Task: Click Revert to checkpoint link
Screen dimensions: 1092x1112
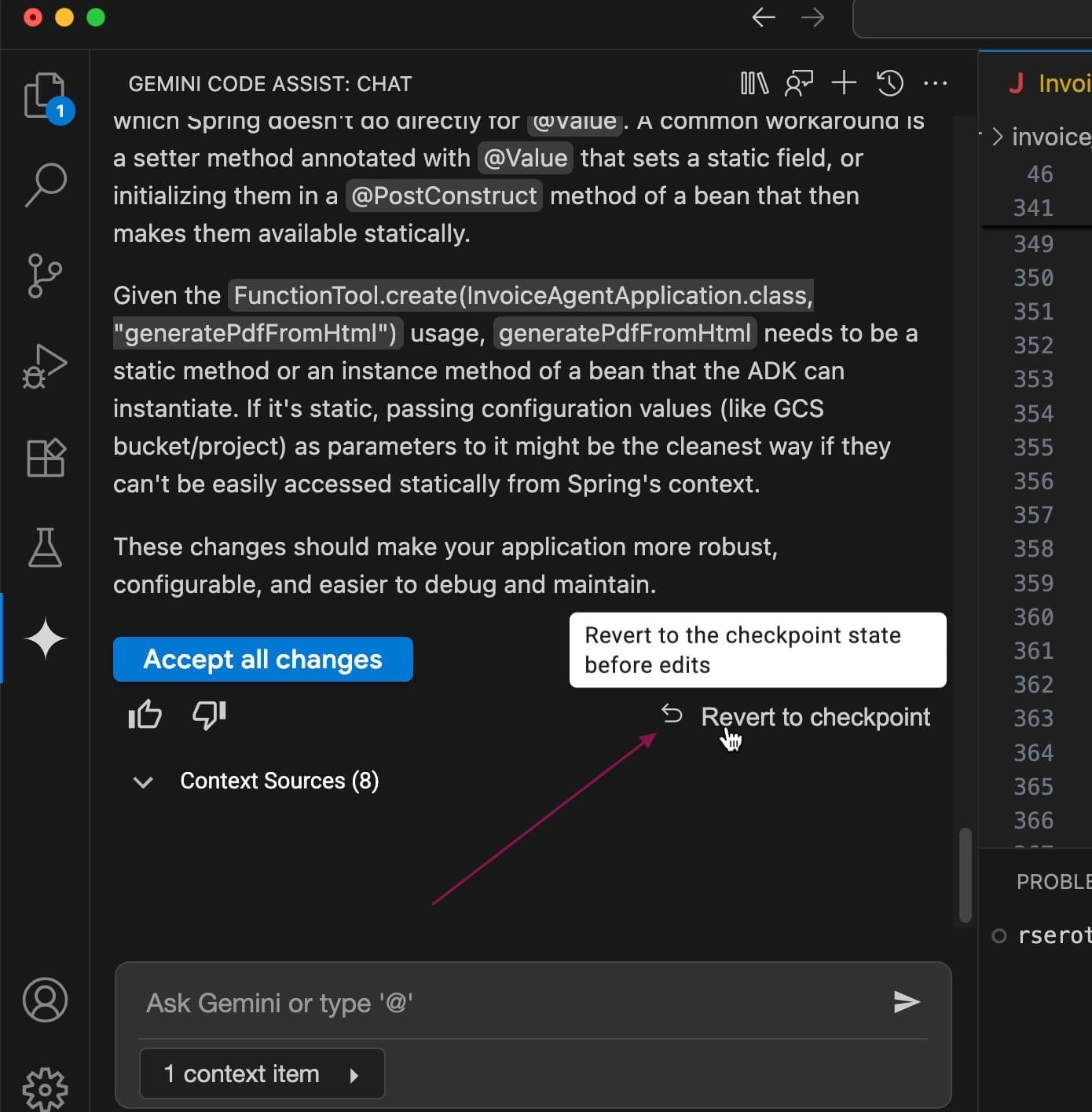Action: tap(815, 717)
